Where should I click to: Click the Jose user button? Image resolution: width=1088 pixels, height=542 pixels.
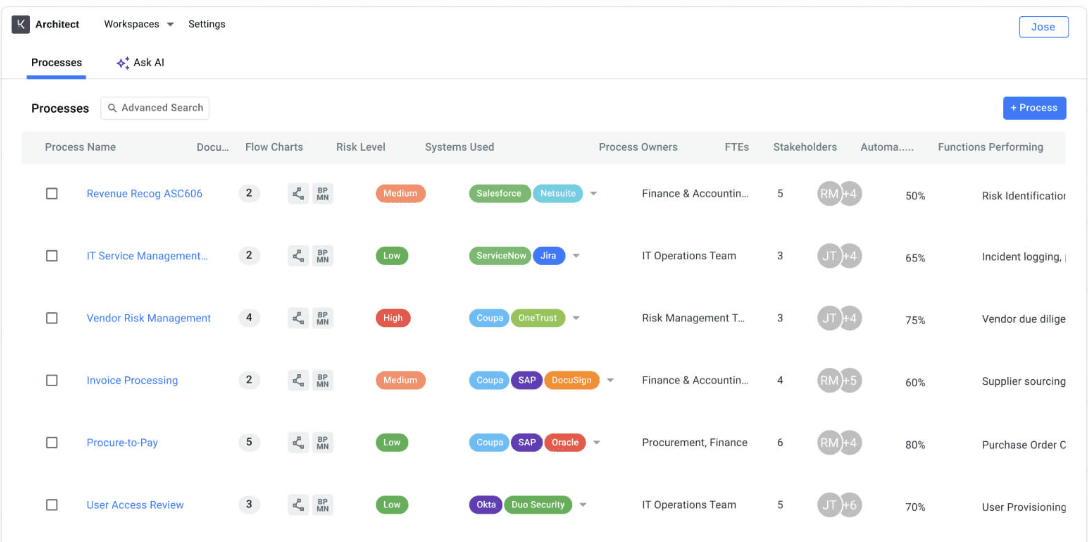pos(1044,27)
